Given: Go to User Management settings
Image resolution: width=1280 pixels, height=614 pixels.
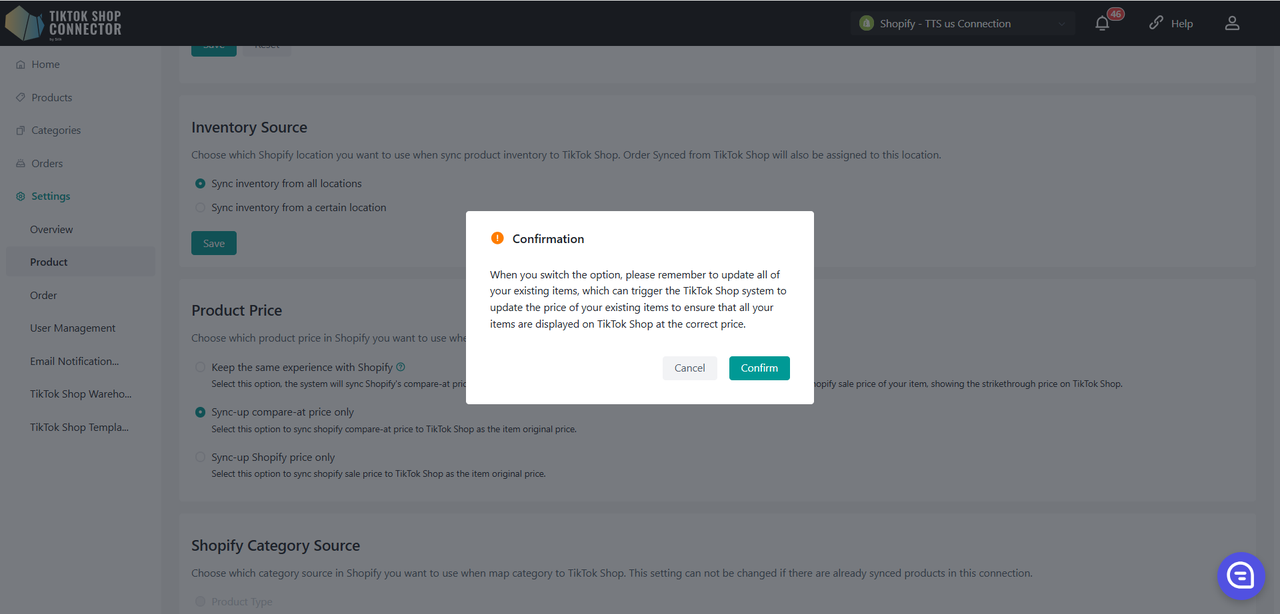Looking at the screenshot, I should pyautogui.click(x=73, y=328).
